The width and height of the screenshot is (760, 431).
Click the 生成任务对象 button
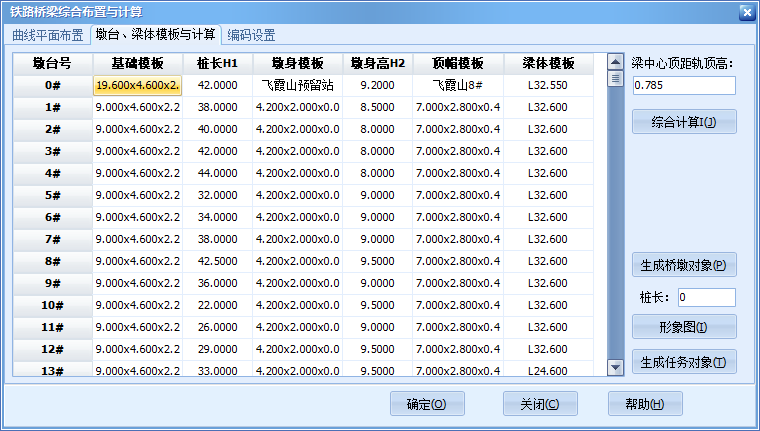[x=684, y=362]
